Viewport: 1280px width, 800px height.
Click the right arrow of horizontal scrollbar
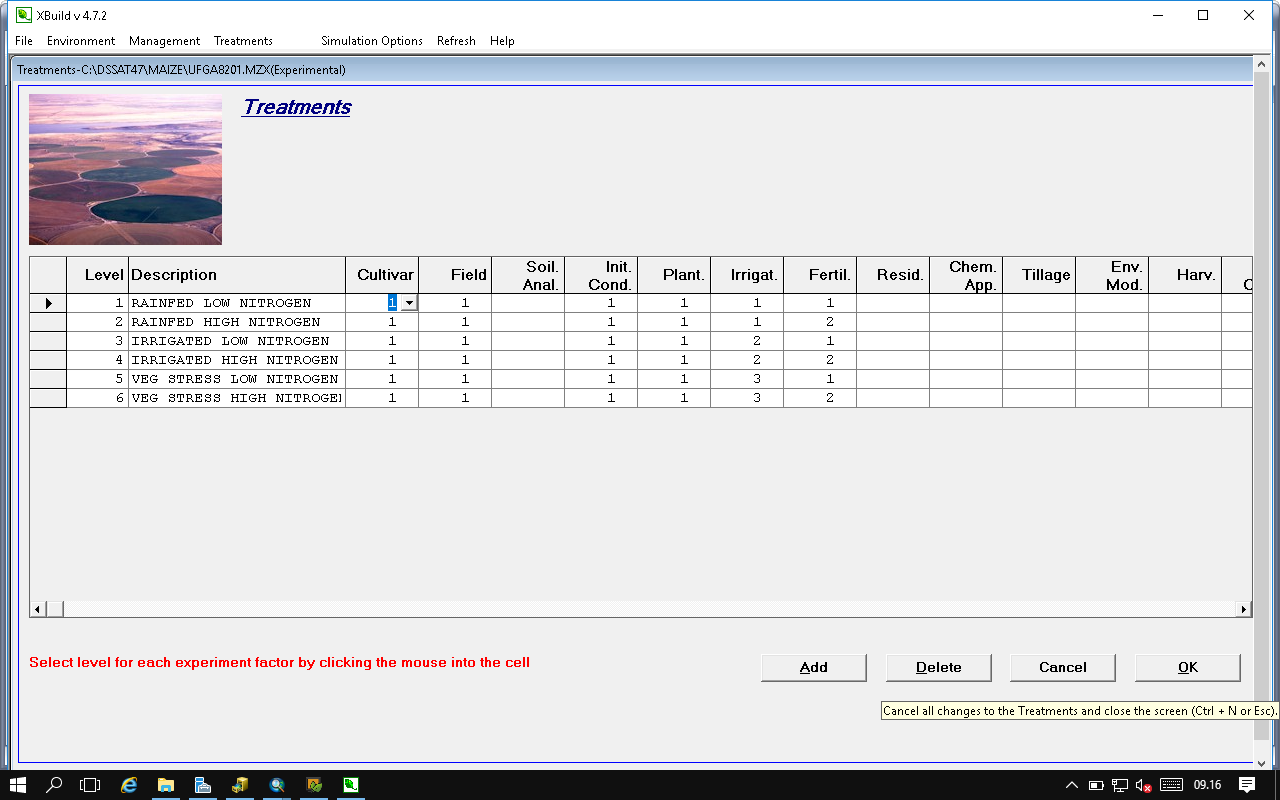1244,609
